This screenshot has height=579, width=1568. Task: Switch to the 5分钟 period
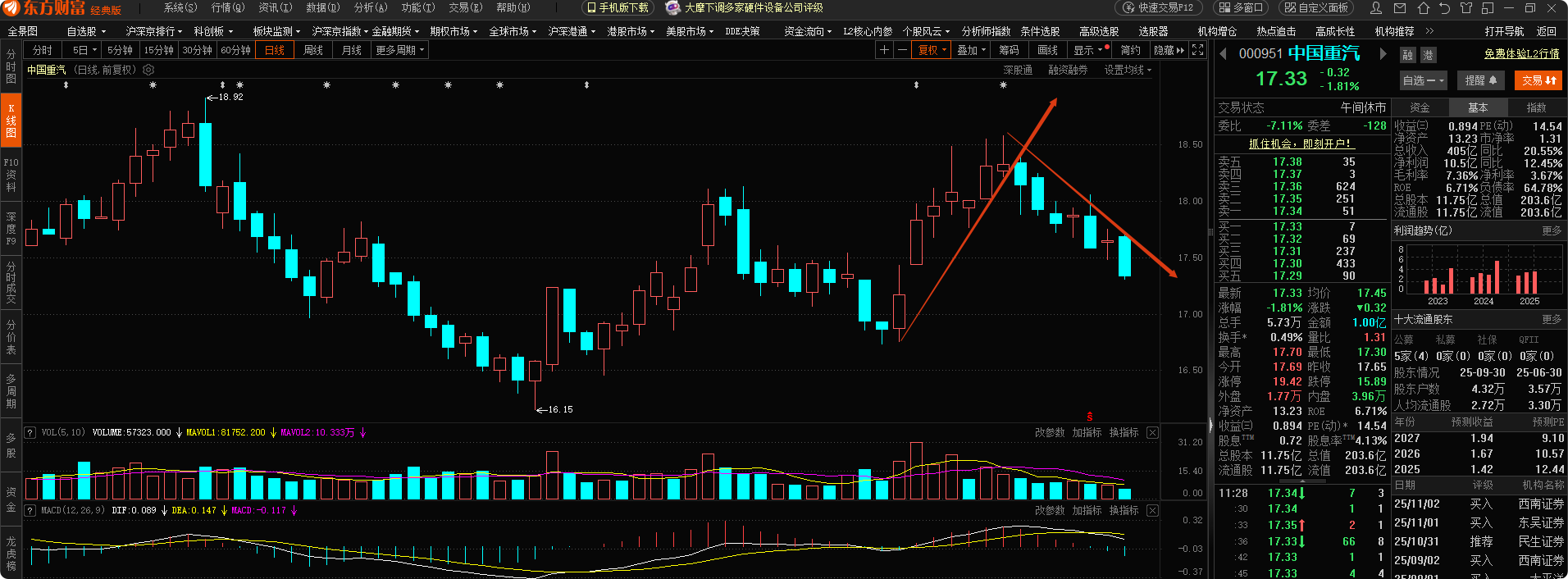120,50
